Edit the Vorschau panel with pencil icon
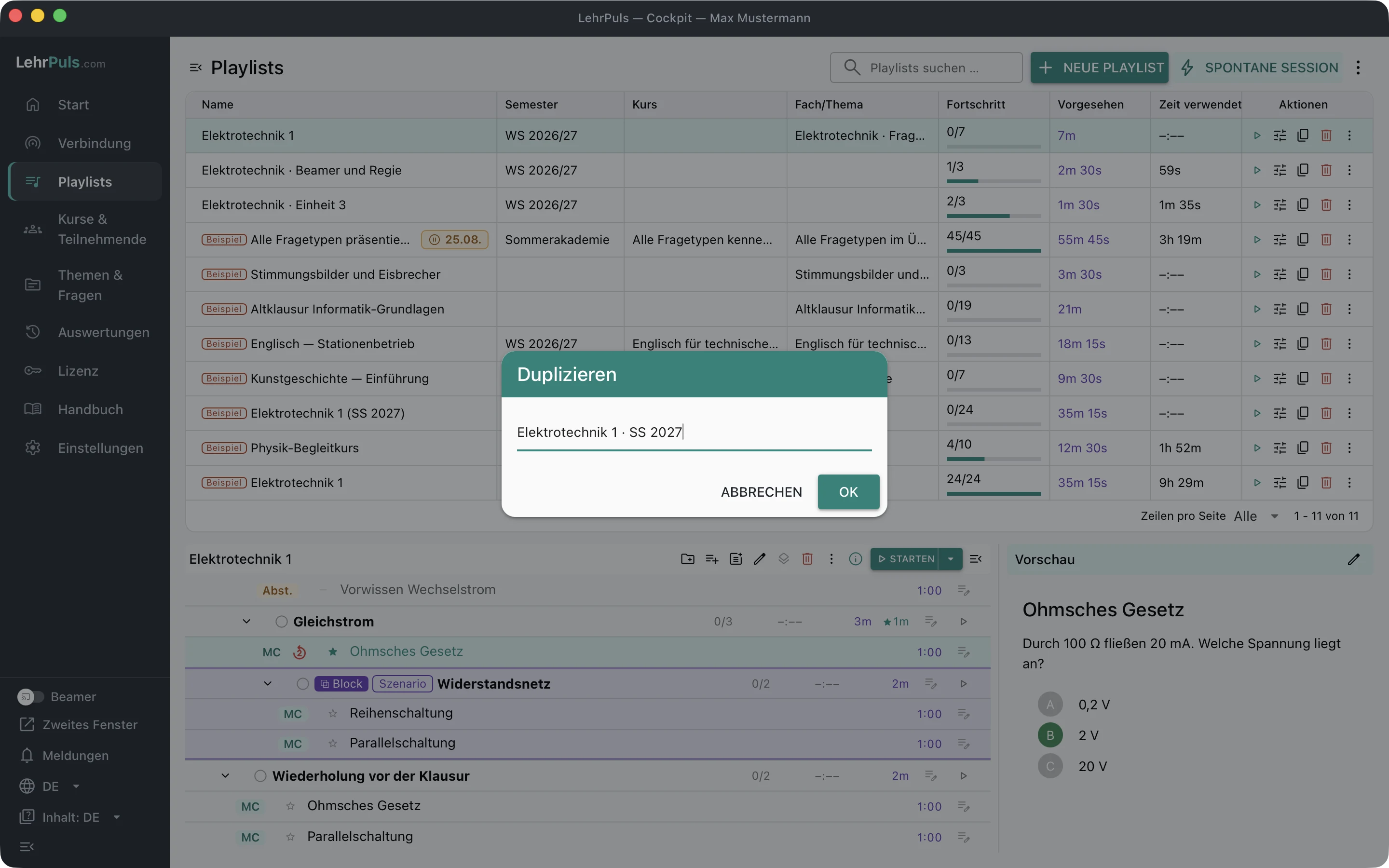The image size is (1389, 868). point(1353,559)
